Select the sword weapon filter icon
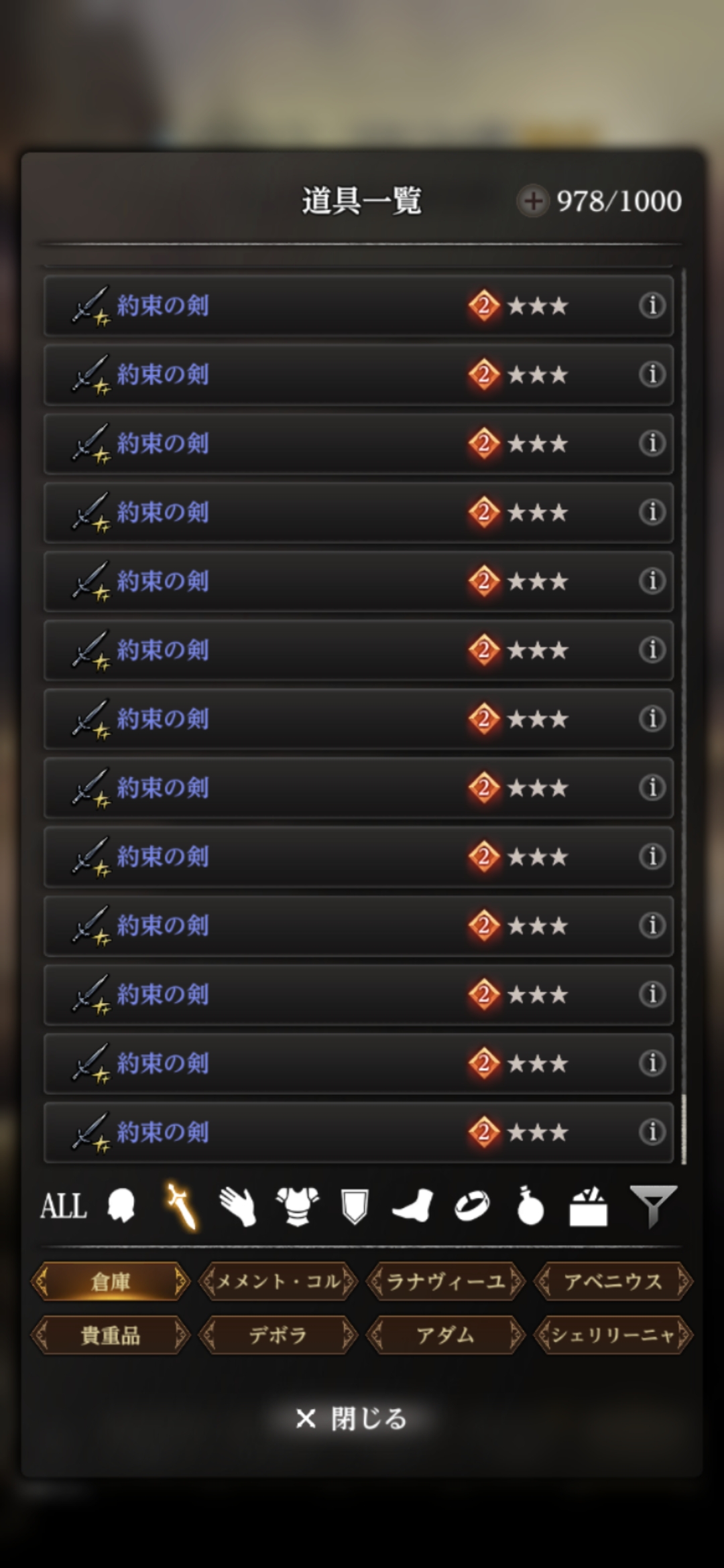Image resolution: width=724 pixels, height=1568 pixels. pyautogui.click(x=181, y=1206)
